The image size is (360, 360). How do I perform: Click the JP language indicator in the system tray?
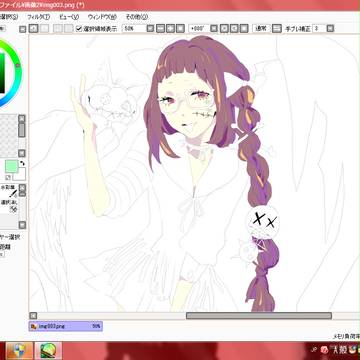pyautogui.click(x=313, y=350)
